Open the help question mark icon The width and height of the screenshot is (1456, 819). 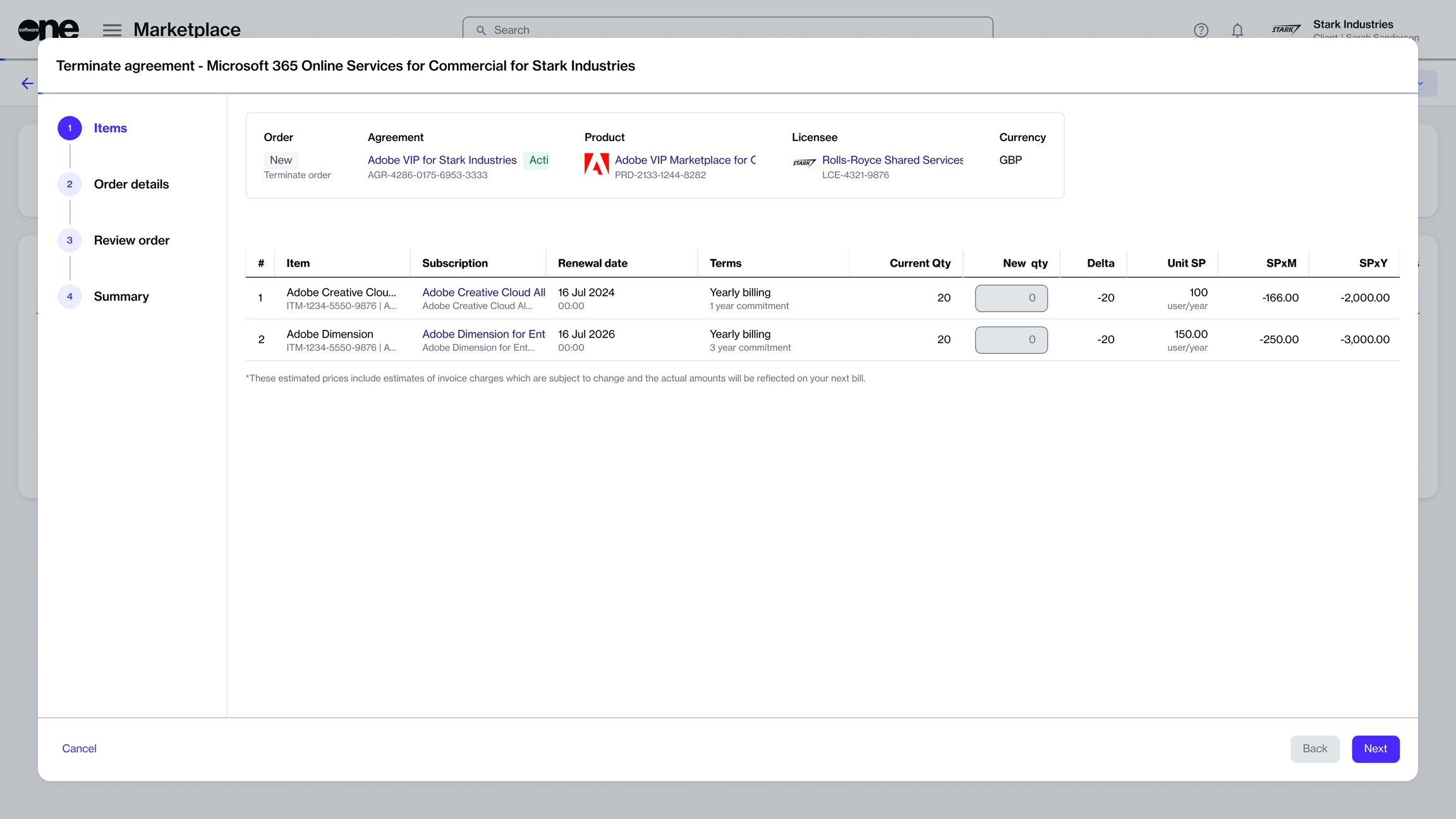click(x=1201, y=30)
